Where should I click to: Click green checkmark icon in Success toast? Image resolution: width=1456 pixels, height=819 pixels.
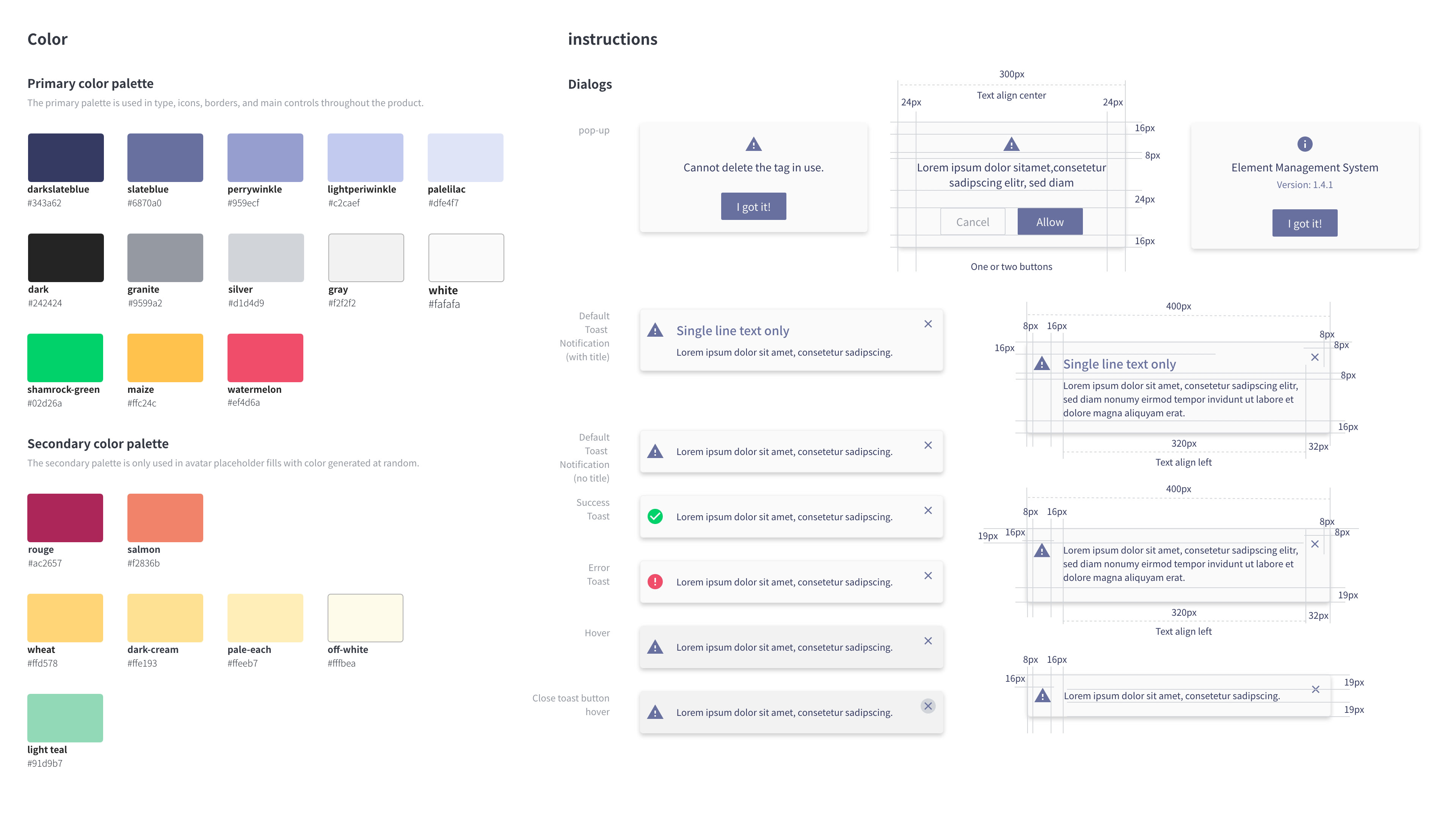click(x=655, y=516)
